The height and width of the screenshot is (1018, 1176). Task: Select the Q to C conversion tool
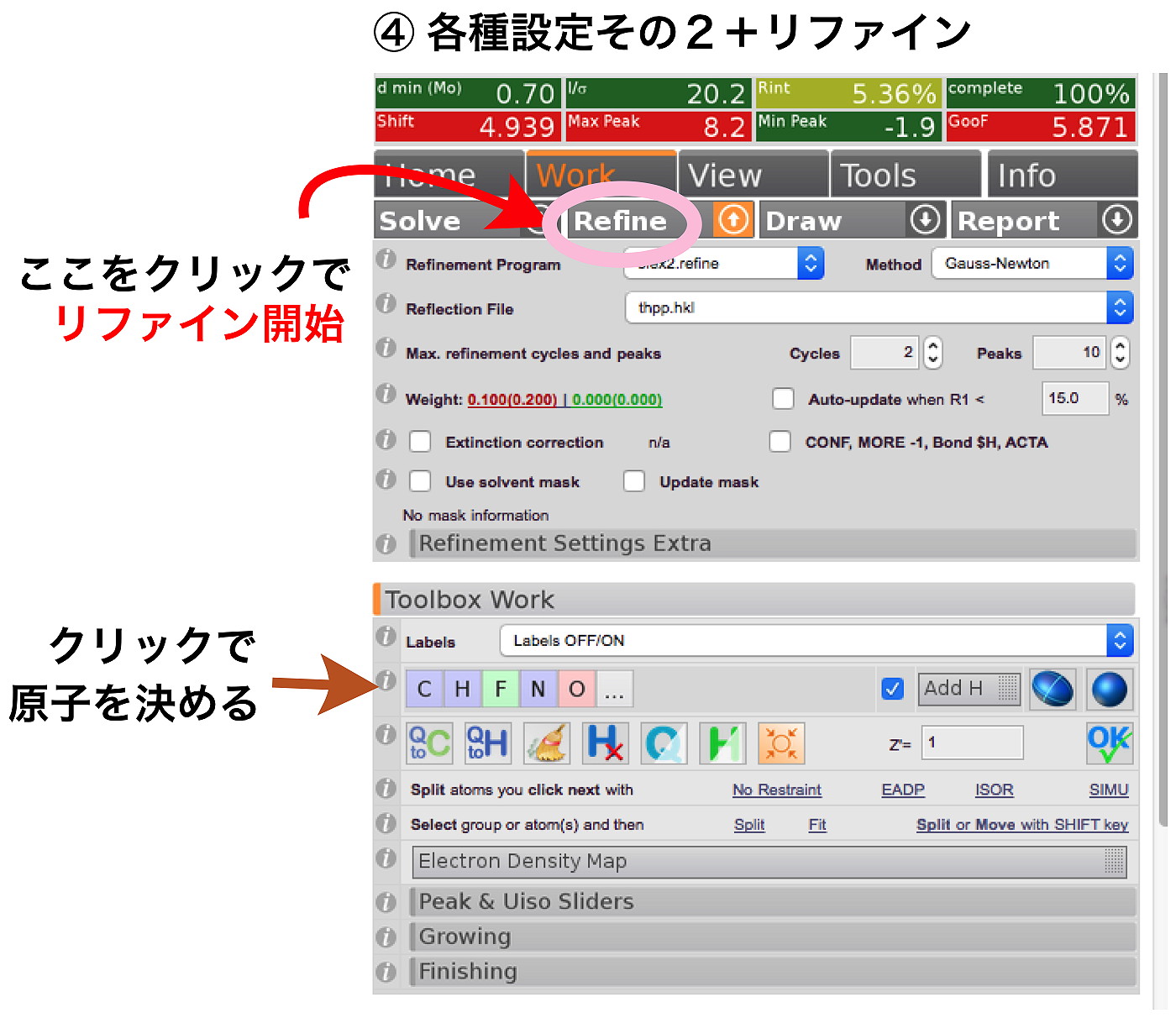[428, 743]
